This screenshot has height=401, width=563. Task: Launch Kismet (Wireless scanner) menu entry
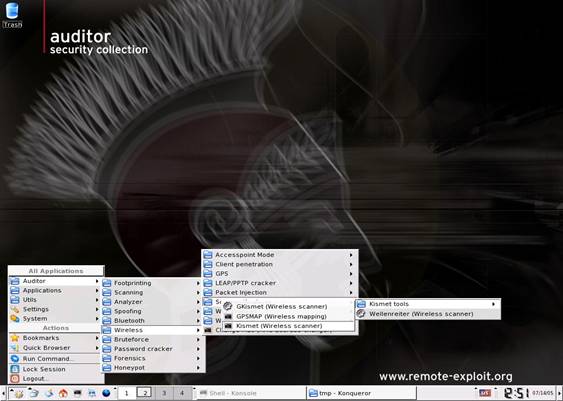click(288, 326)
